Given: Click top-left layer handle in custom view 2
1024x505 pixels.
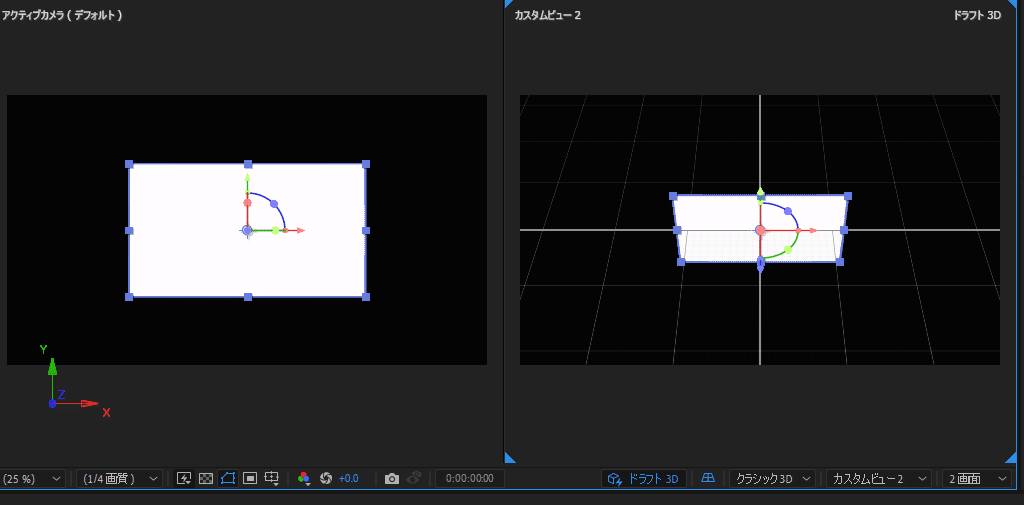Looking at the screenshot, I should point(674,196).
